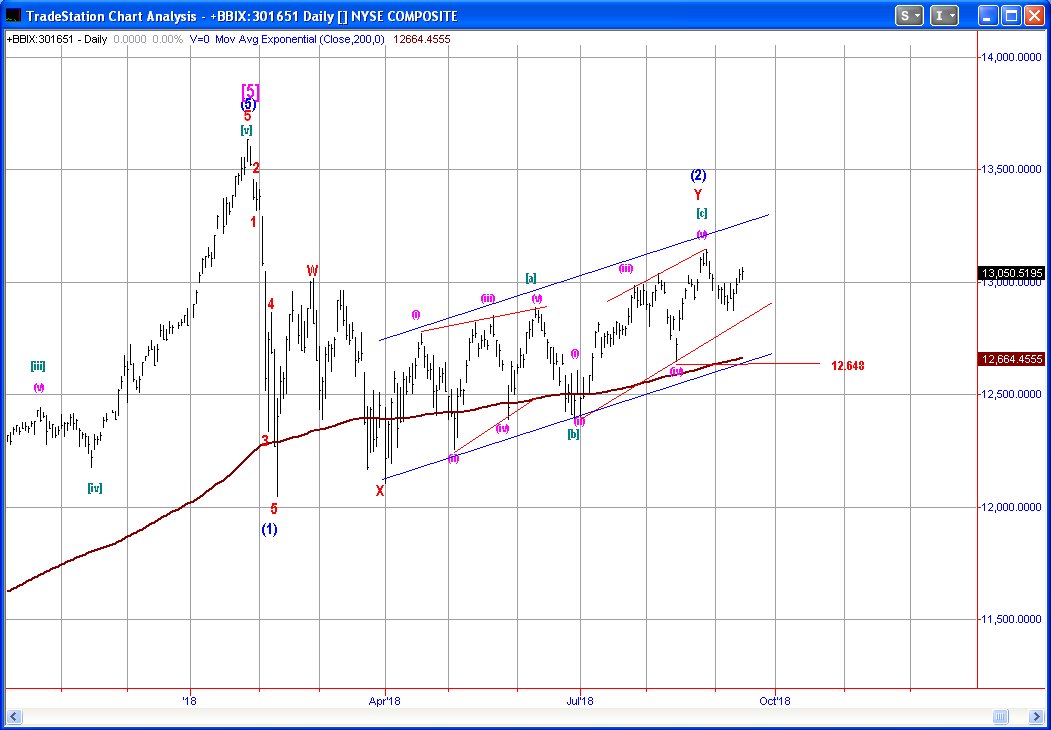Select the dark red 12,664.4555 axis tag
1051x730 pixels.
(1012, 359)
